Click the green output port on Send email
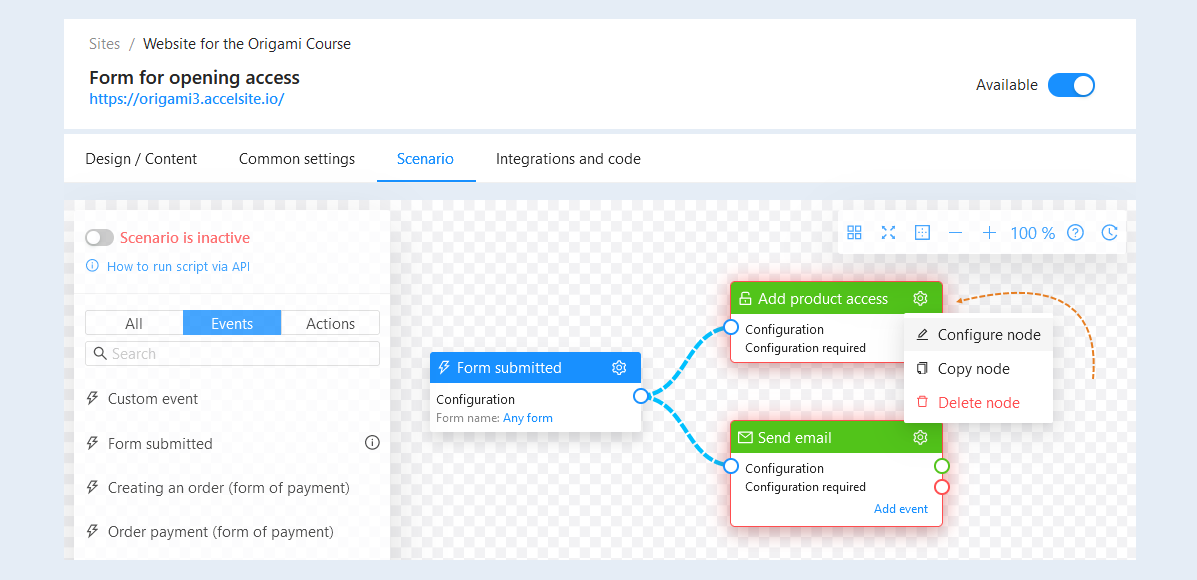The height and width of the screenshot is (580, 1197). click(942, 466)
